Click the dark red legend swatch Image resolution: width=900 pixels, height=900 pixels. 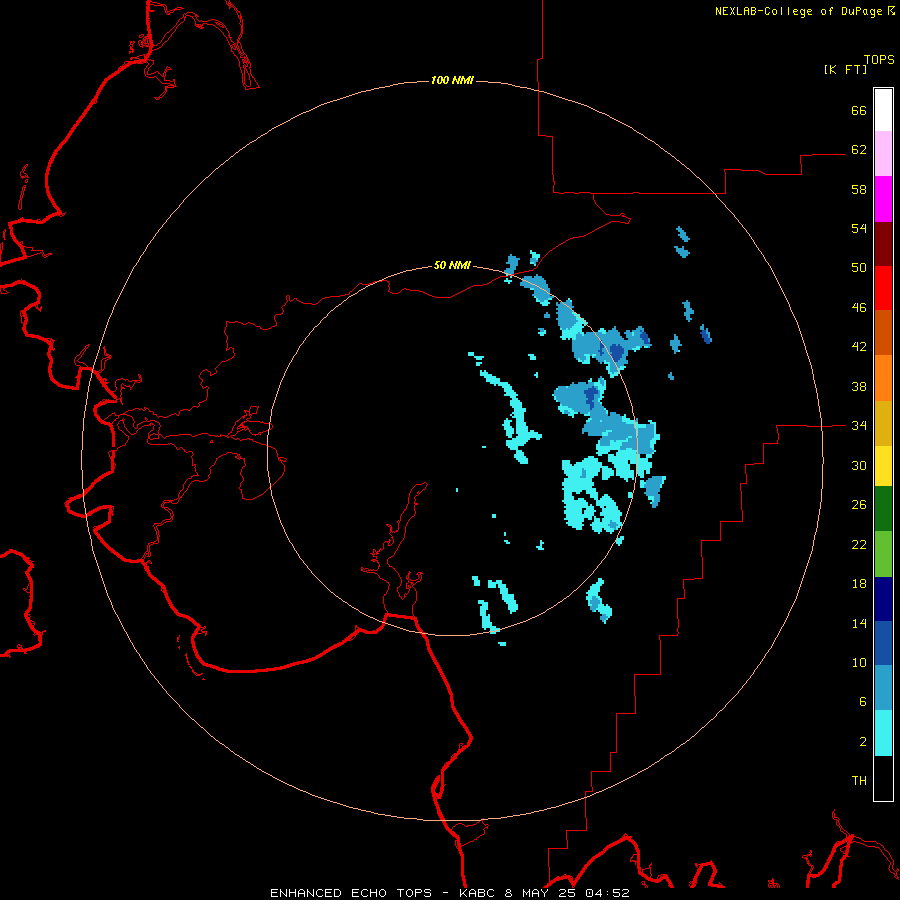coord(883,244)
